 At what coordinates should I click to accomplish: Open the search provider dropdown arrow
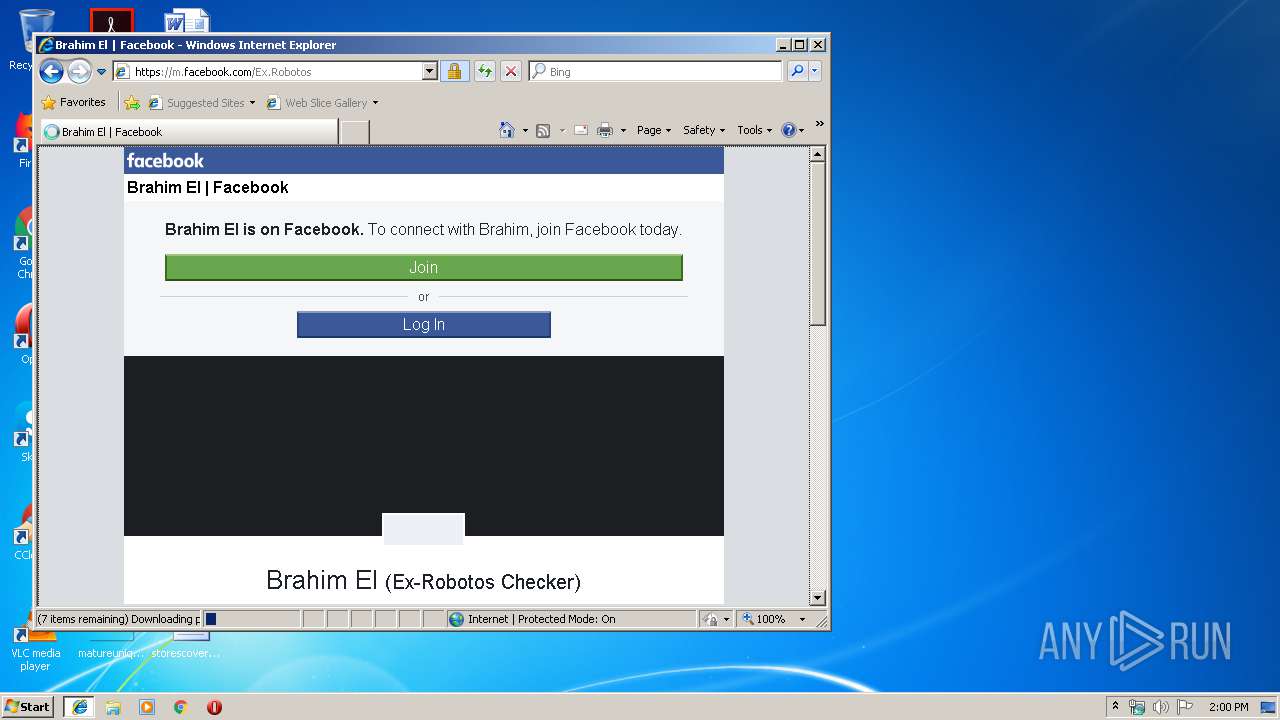click(815, 72)
